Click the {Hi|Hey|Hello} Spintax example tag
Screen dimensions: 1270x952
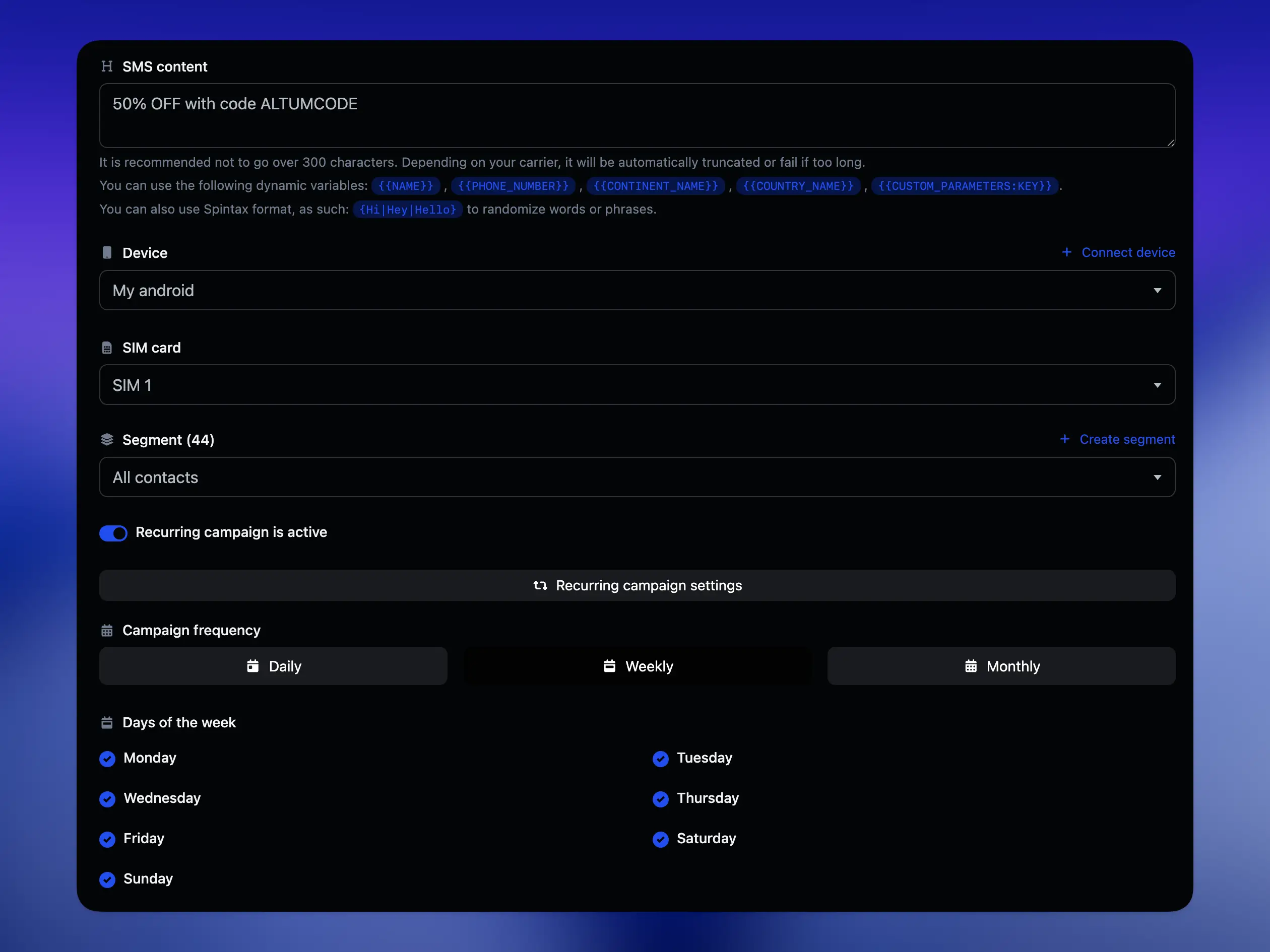pos(408,210)
